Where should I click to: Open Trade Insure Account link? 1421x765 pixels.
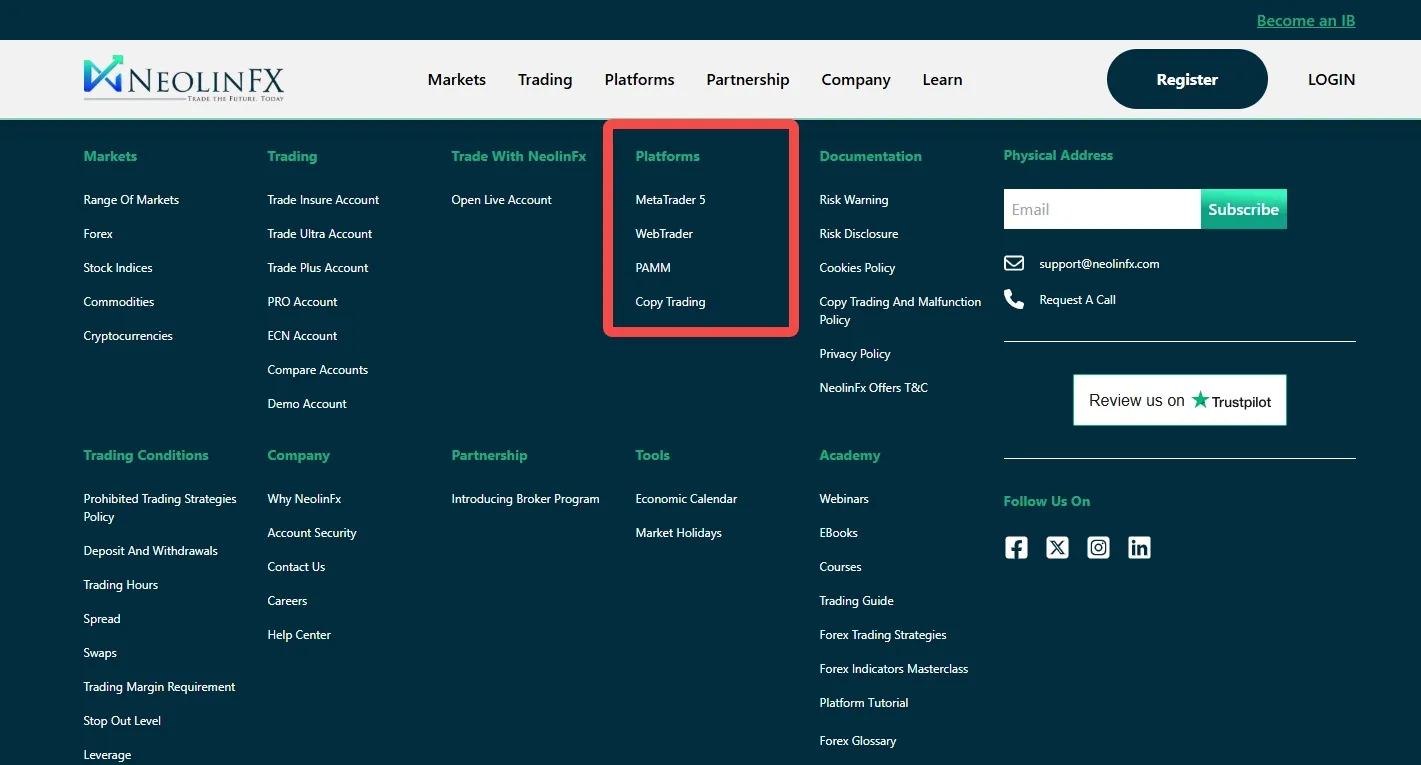point(323,200)
